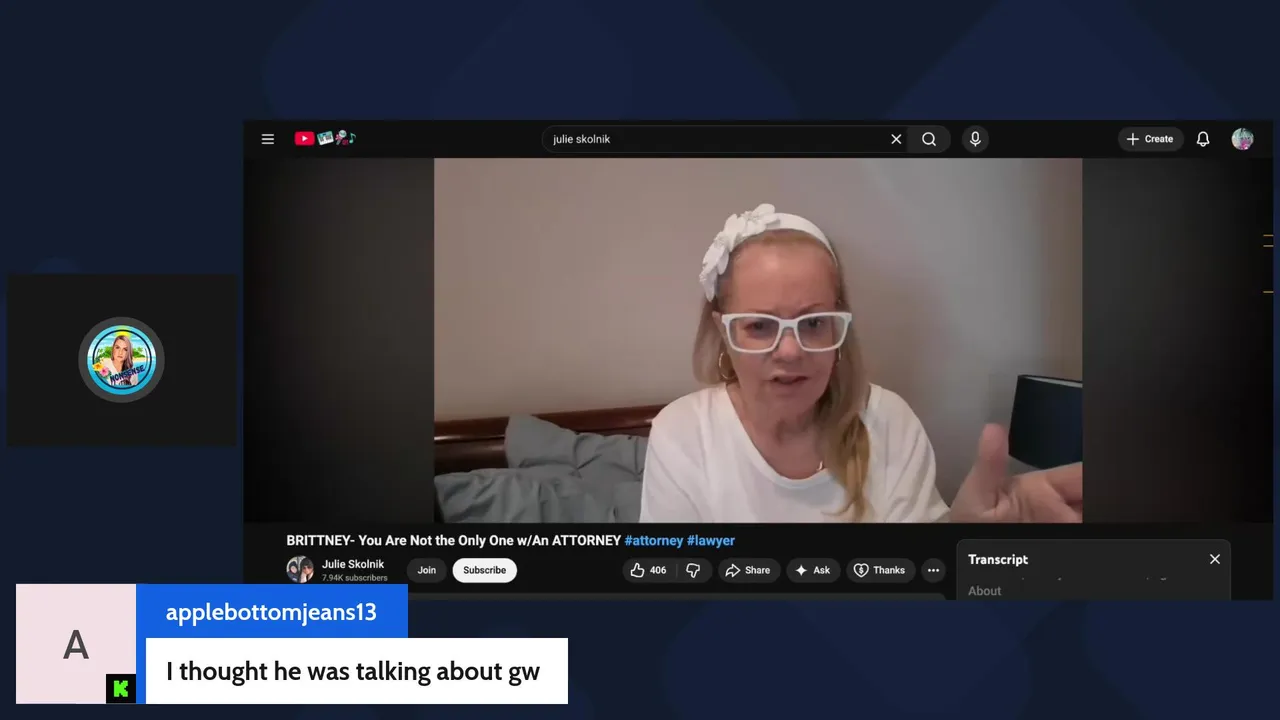The width and height of the screenshot is (1280, 720).
Task: Go to YouTube home via logo
Action: (x=325, y=139)
